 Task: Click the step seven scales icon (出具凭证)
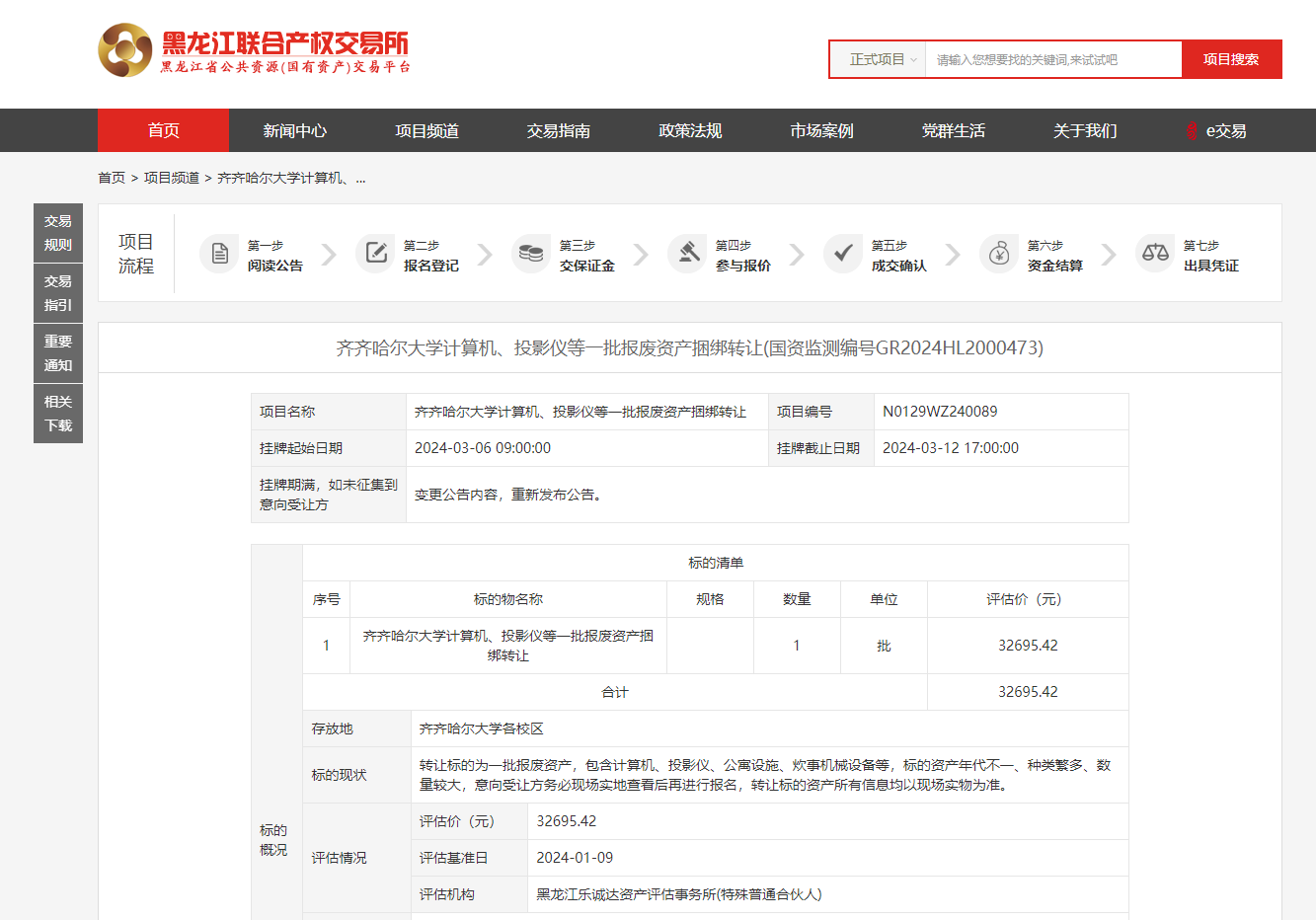pos(1155,254)
